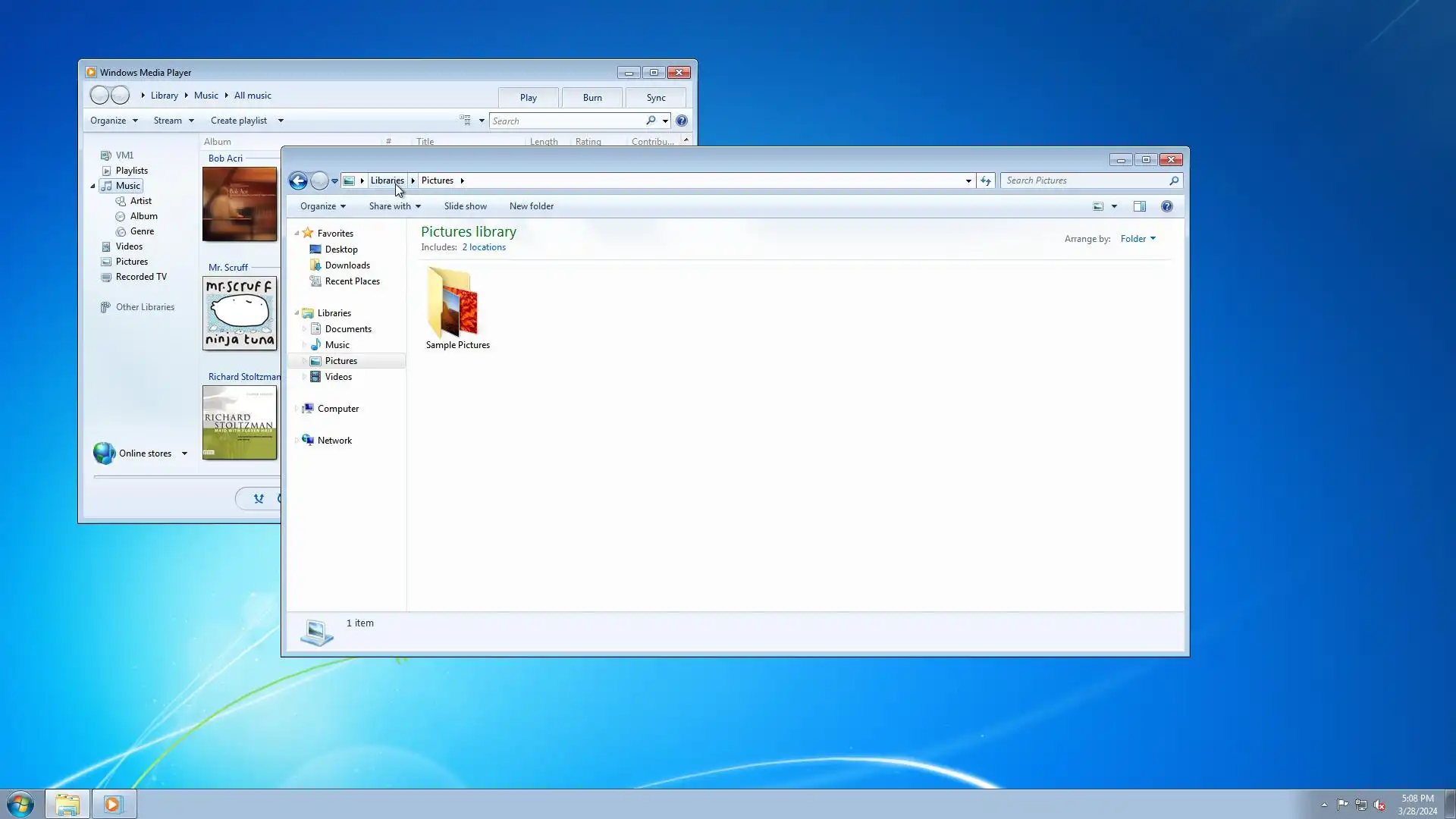
Task: Open the 2 locations link
Action: pos(483,247)
